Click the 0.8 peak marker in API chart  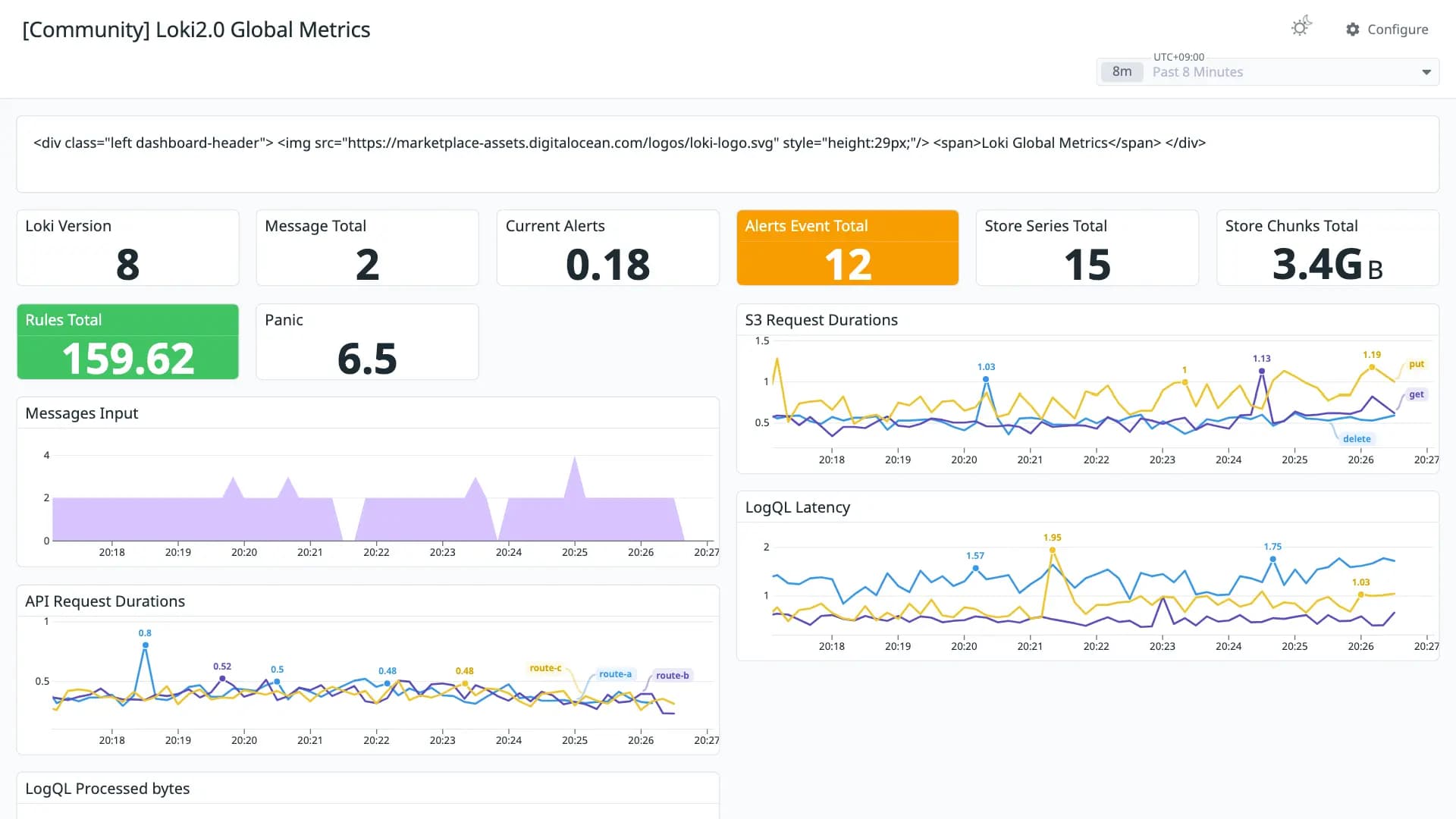[x=145, y=645]
